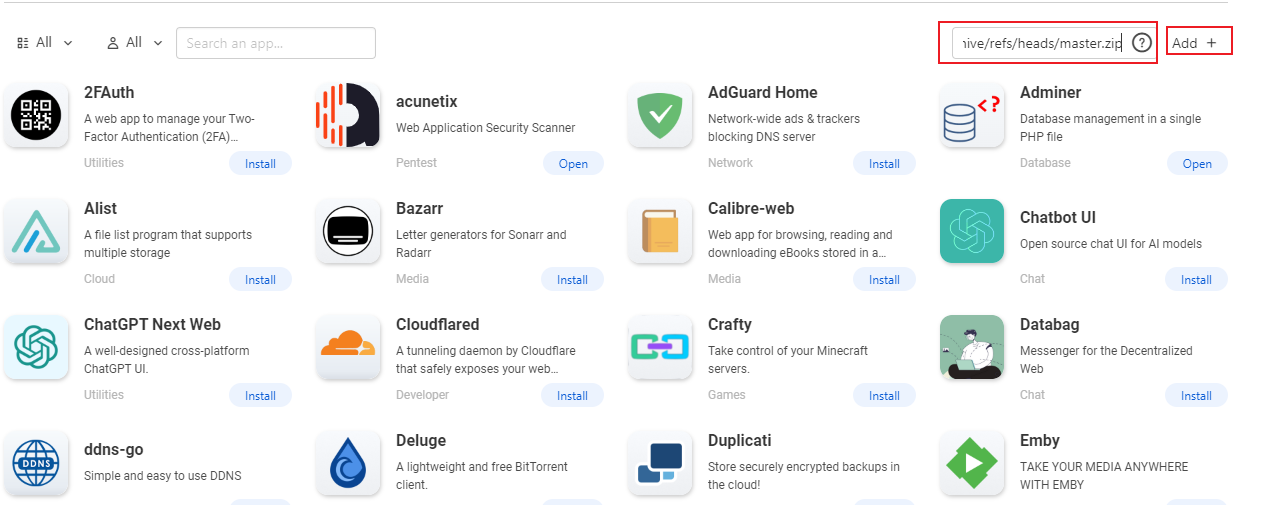1261x527 pixels.
Task: Click the Deluge droplet icon
Action: (348, 463)
